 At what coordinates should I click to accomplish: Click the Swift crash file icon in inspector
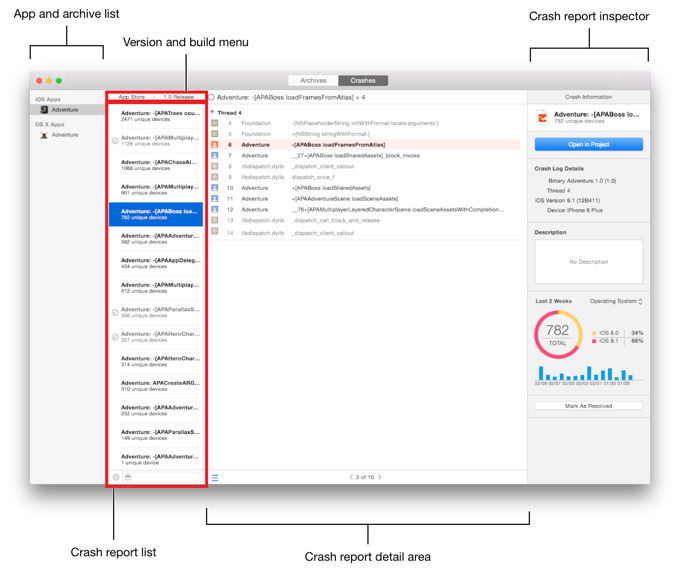542,117
